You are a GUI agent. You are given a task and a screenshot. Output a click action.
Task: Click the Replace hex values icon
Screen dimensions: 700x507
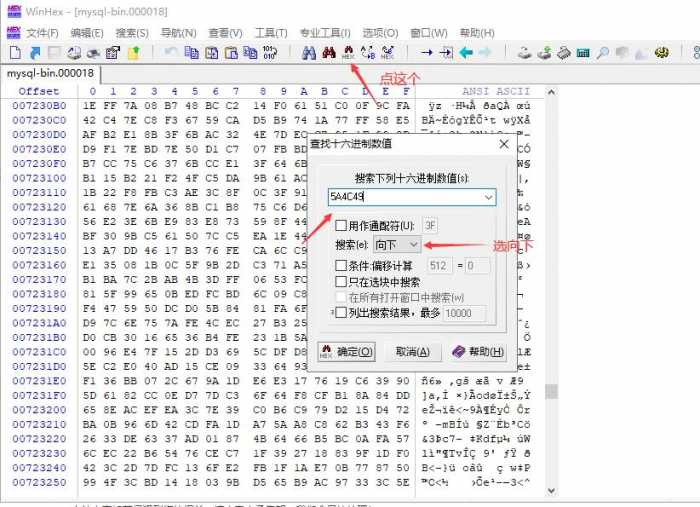coord(388,53)
